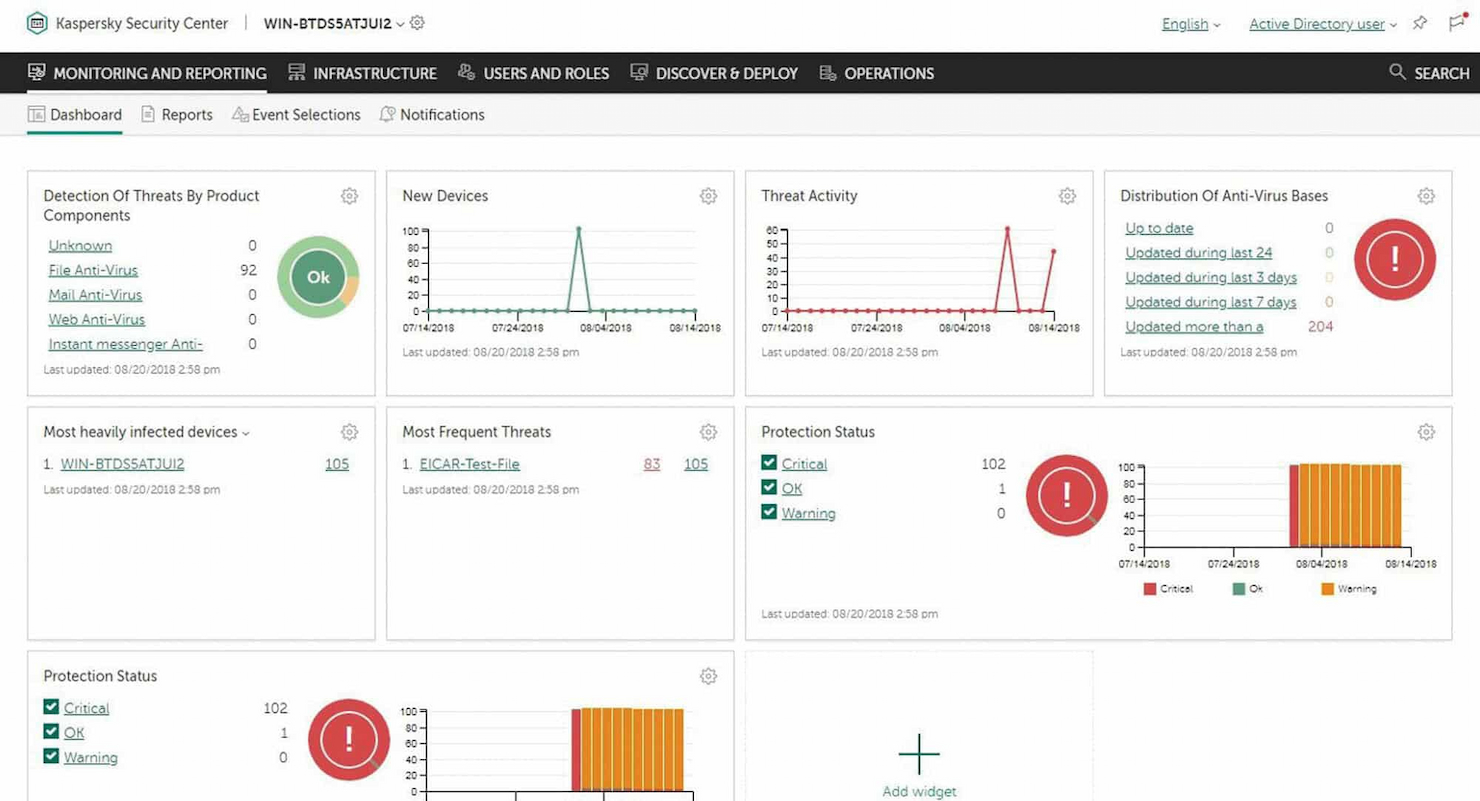Open settings gear of right Protection Status widget
This screenshot has width=1480, height=801.
(1426, 432)
